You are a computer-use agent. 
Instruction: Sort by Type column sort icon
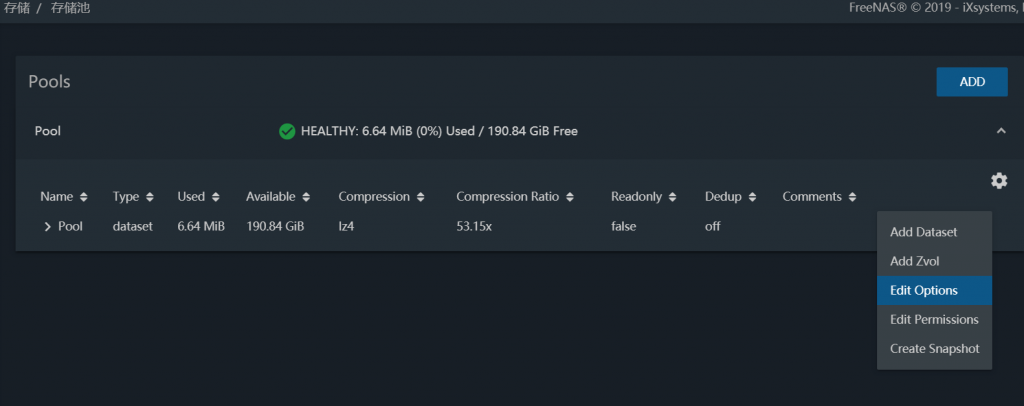[149, 197]
